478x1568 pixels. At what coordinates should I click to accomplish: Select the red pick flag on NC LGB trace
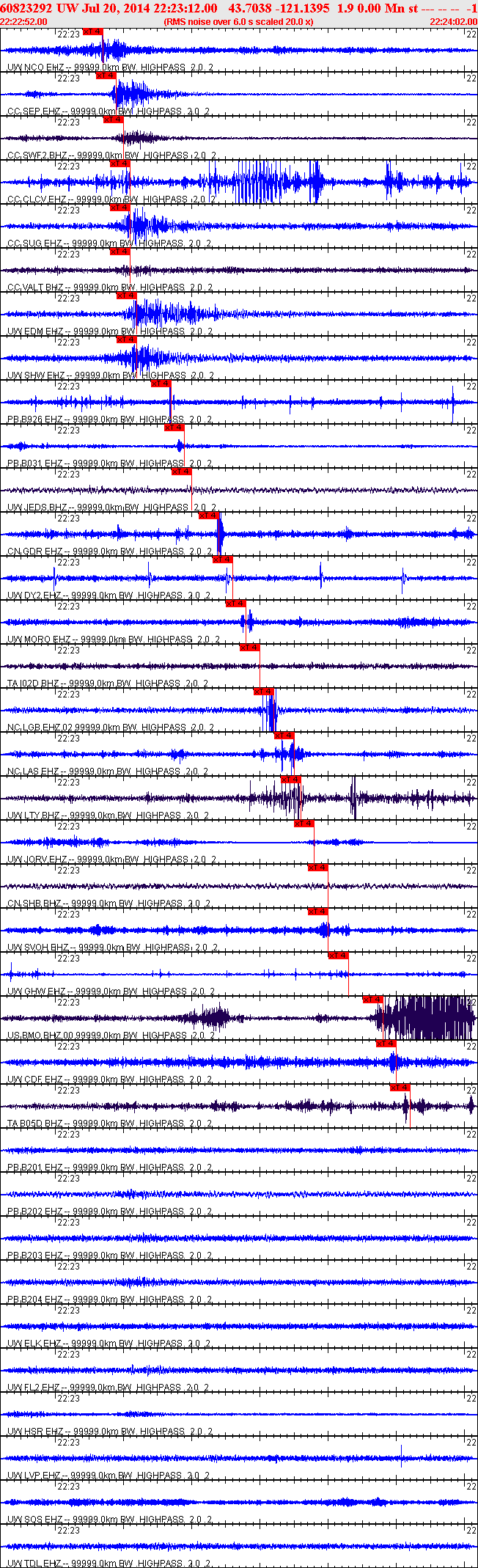click(x=264, y=692)
